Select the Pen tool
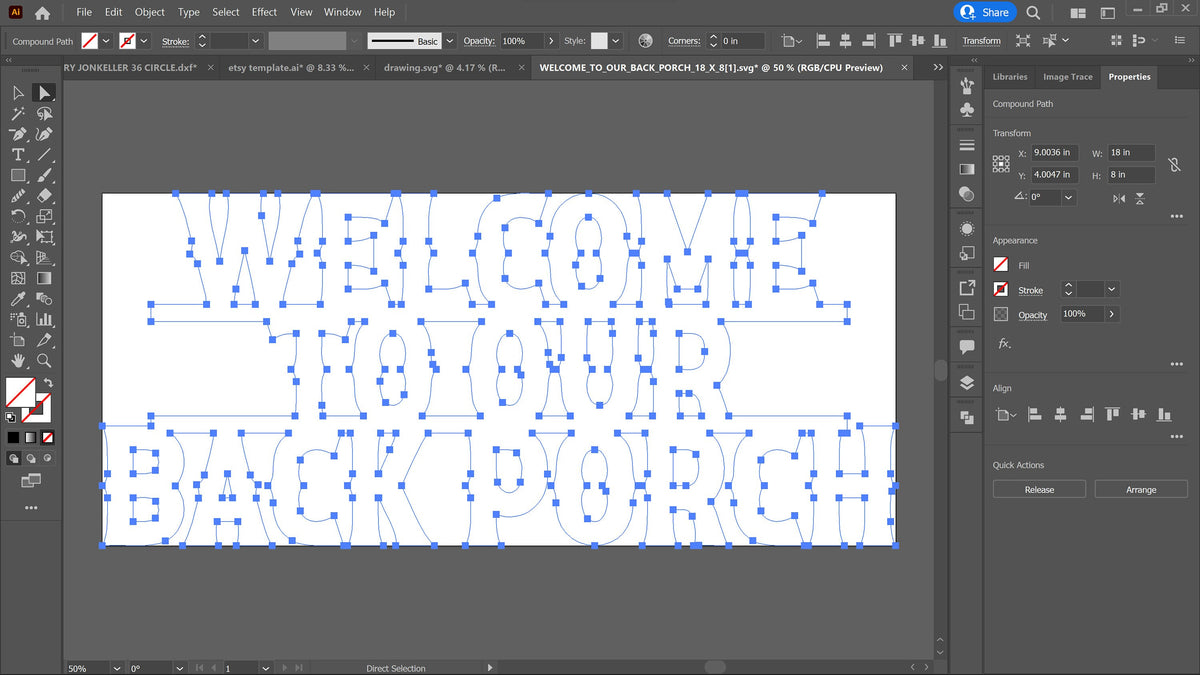 tap(18, 134)
